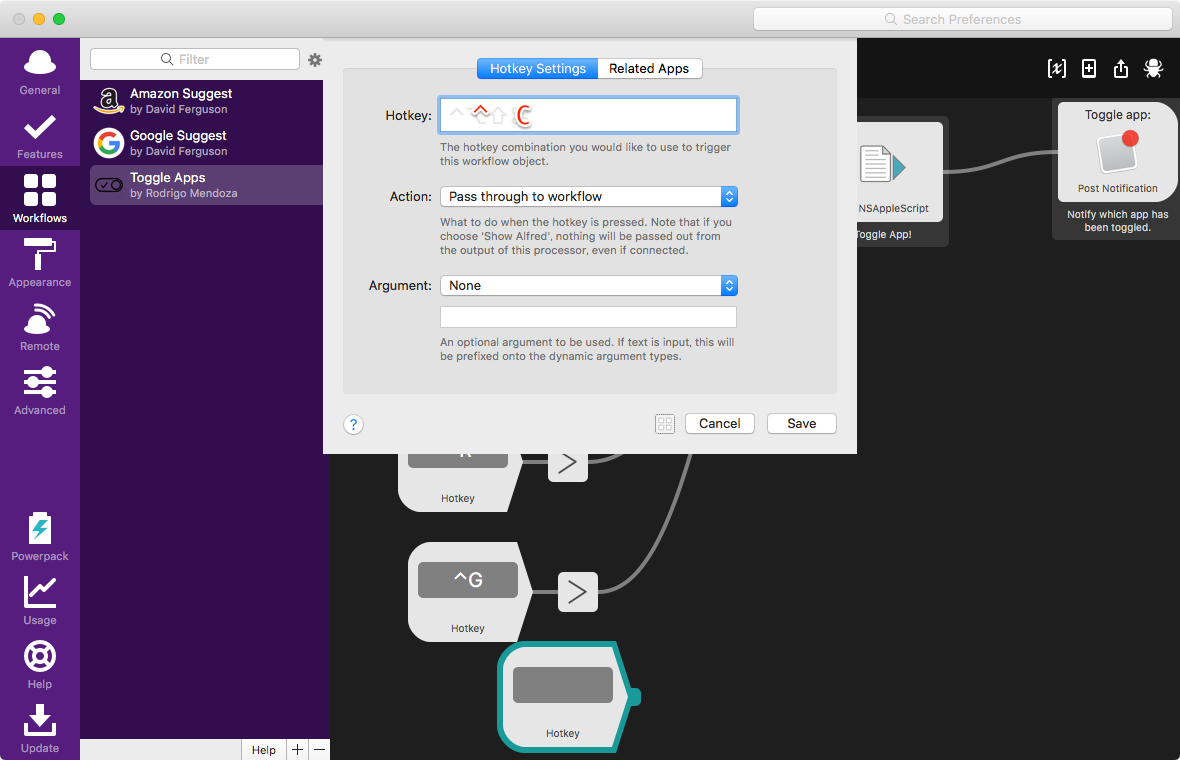Click the Hotkey input field

click(x=588, y=115)
